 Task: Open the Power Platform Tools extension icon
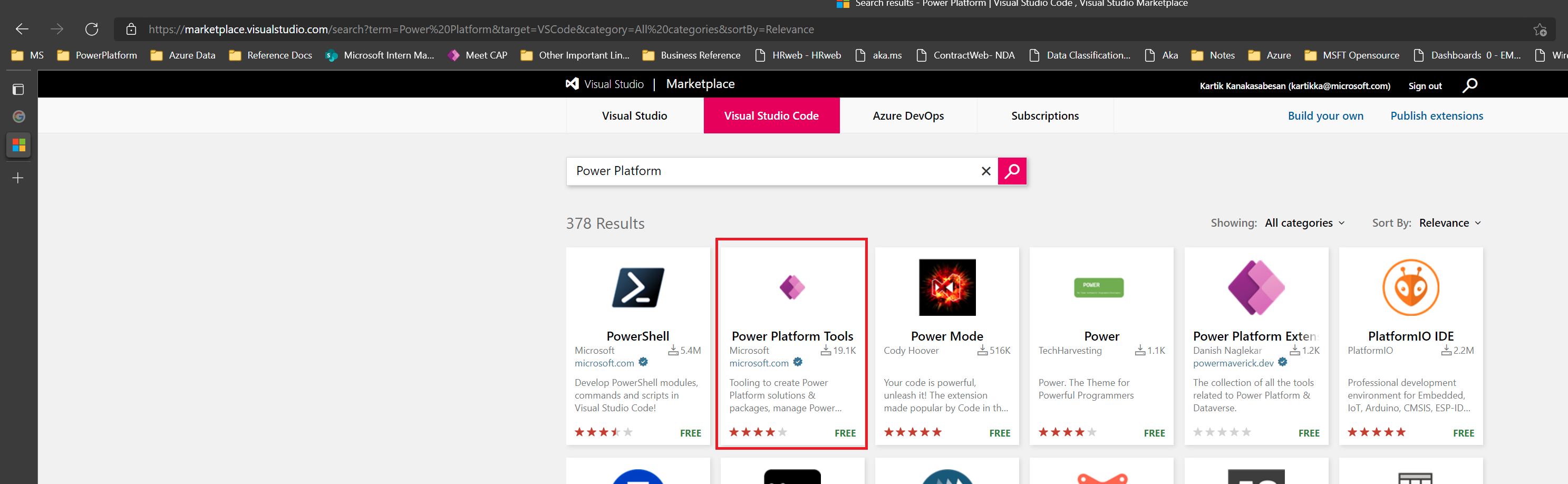[792, 287]
